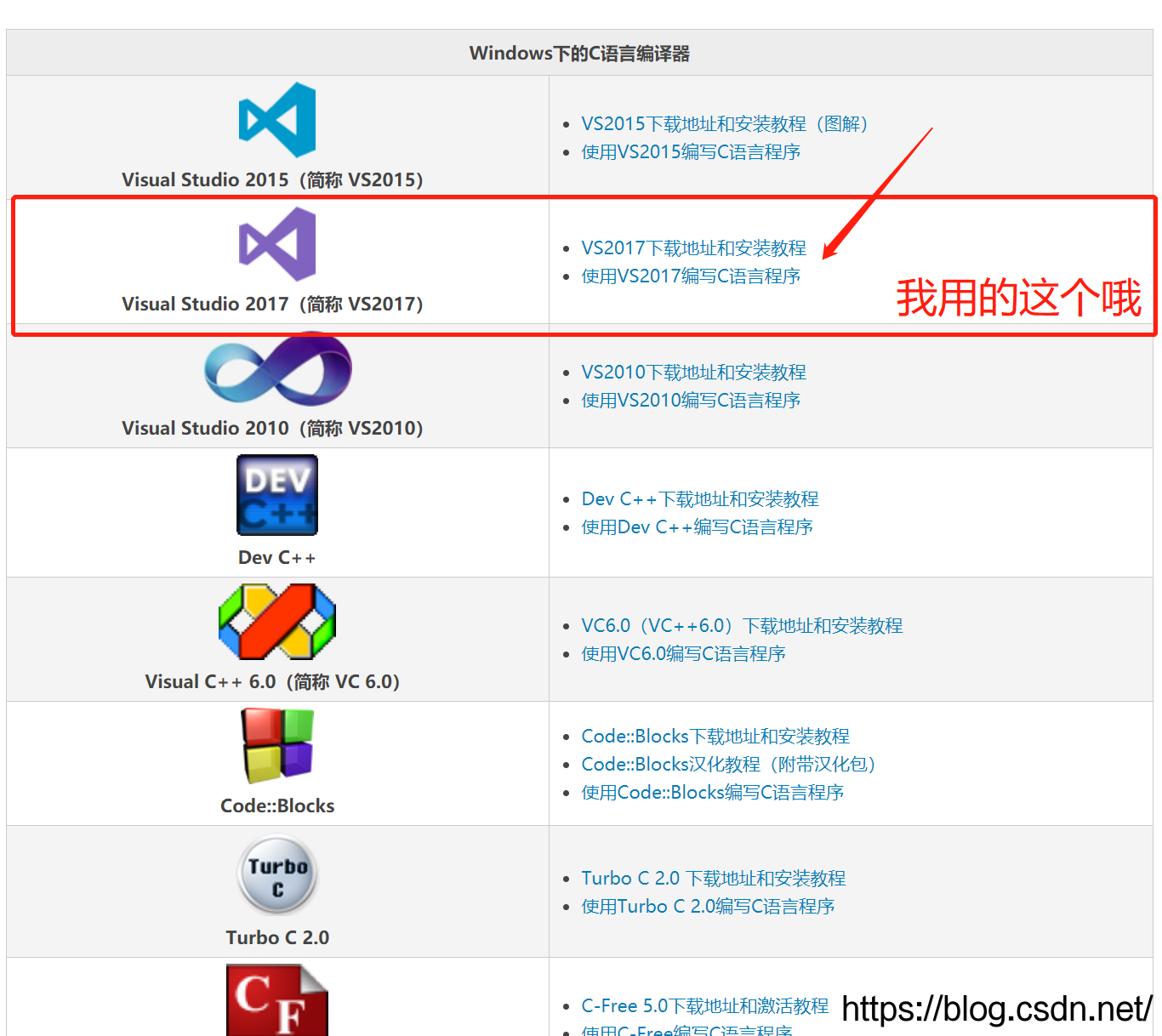Click the Code::Blocks caption text

[x=277, y=806]
